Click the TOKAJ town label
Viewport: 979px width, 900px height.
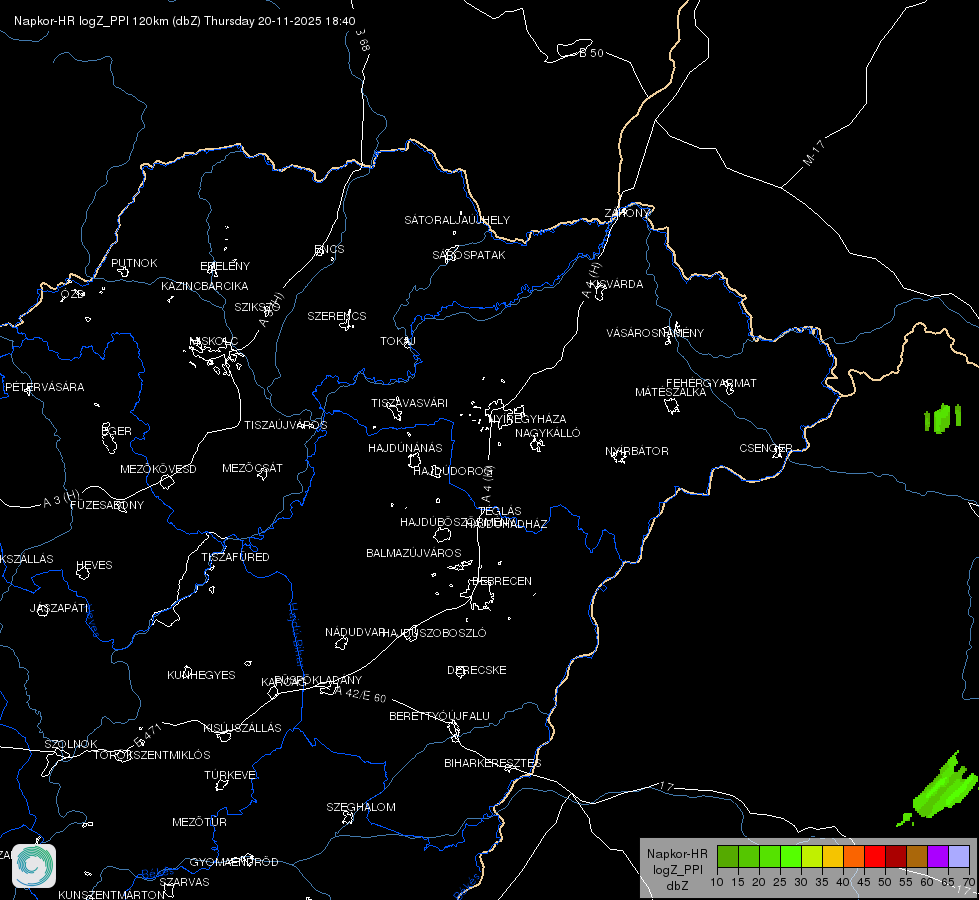point(398,341)
